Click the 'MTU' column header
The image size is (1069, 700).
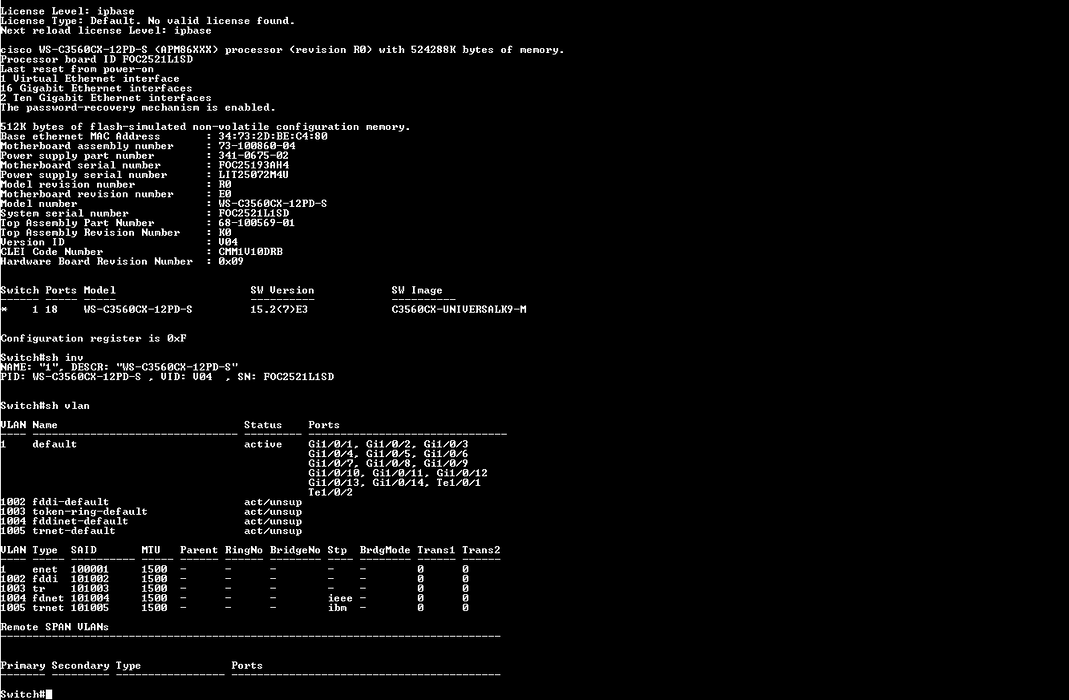tap(151, 550)
